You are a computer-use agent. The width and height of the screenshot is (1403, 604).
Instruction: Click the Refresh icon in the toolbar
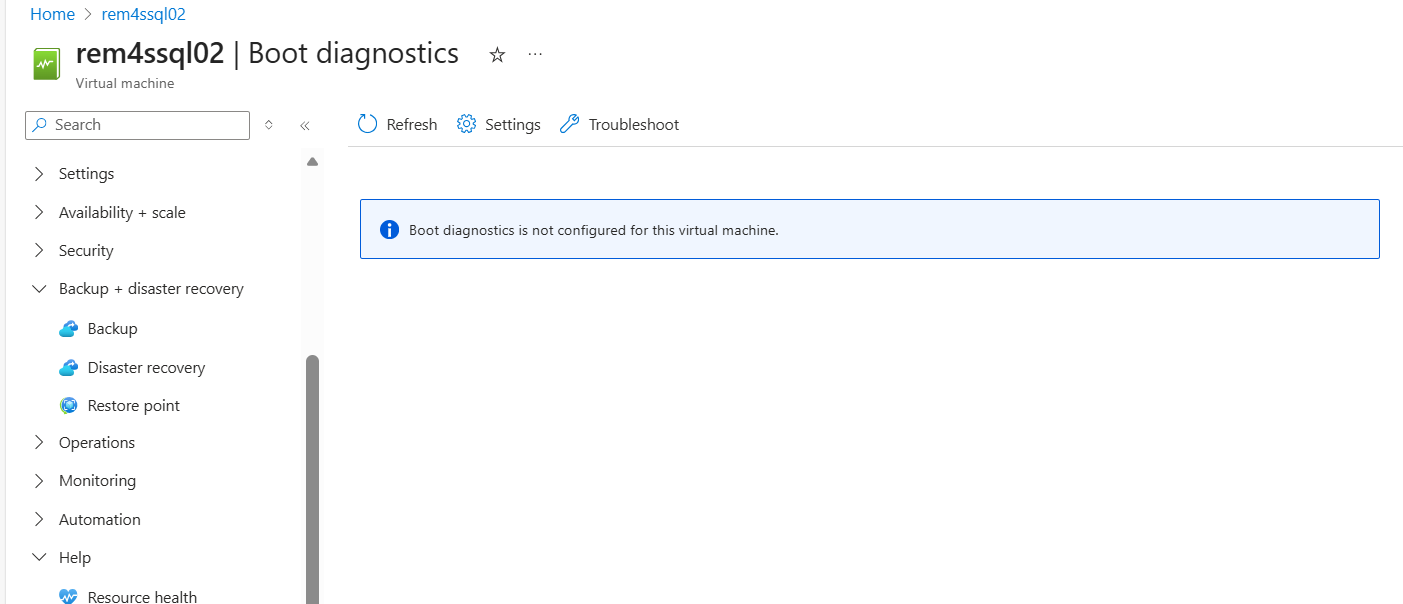367,124
